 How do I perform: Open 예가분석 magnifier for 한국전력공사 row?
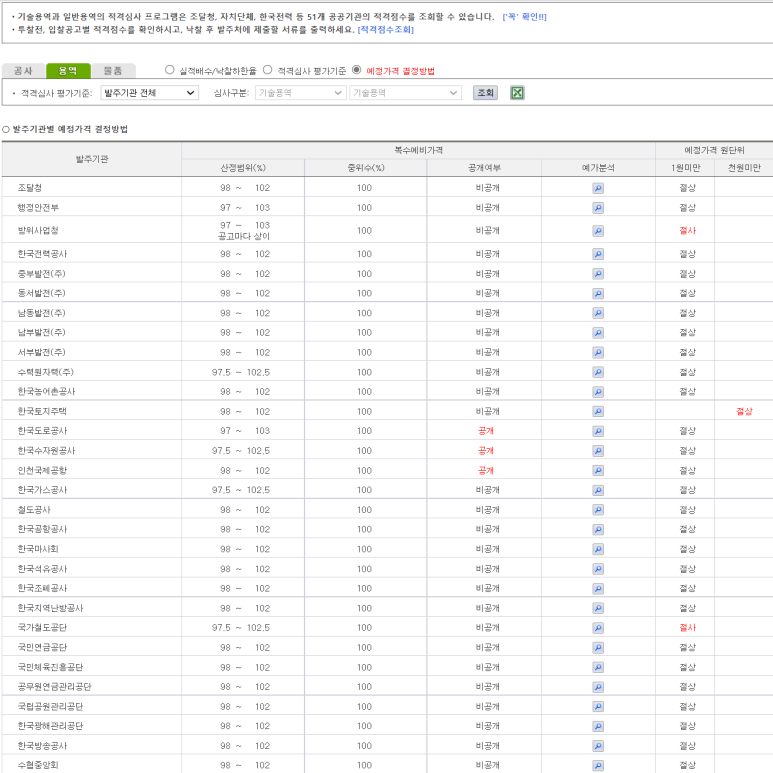pos(598,254)
